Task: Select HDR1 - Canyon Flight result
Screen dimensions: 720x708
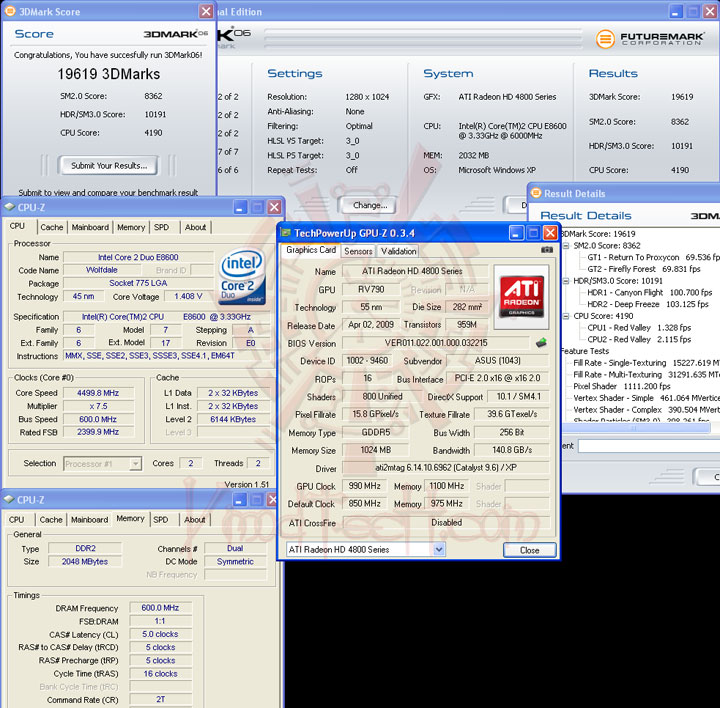Action: 649,292
